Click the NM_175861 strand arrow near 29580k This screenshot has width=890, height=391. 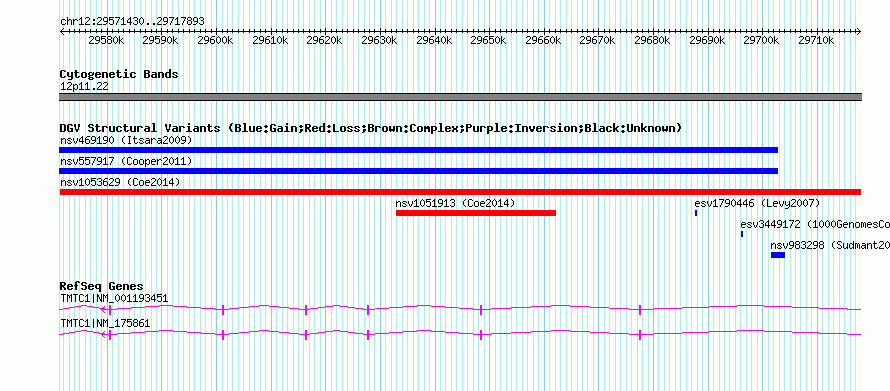pos(104,335)
